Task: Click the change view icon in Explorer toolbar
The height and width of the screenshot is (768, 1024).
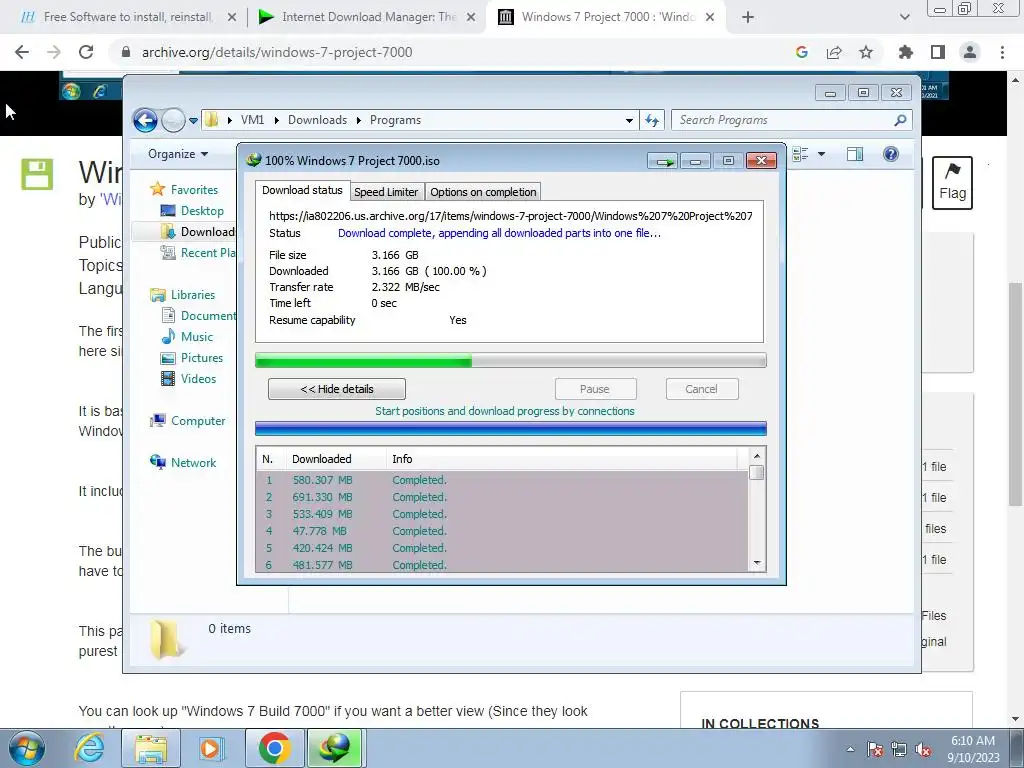Action: point(801,154)
